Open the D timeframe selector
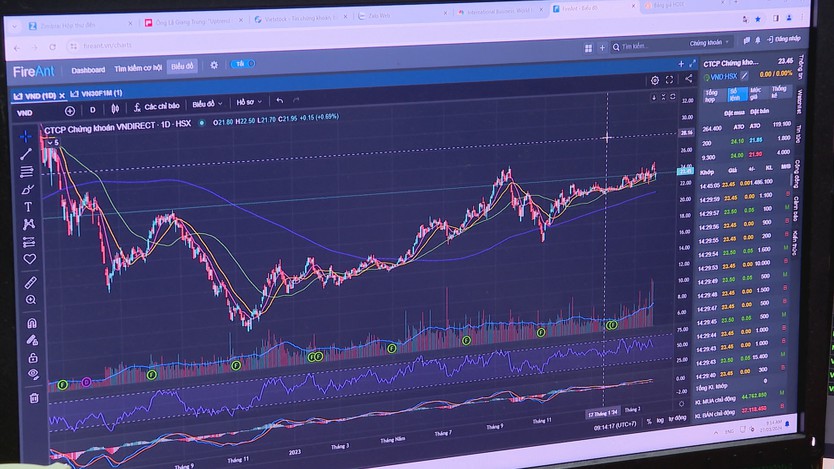Screen dimensions: 834x469 pyautogui.click(x=93, y=110)
